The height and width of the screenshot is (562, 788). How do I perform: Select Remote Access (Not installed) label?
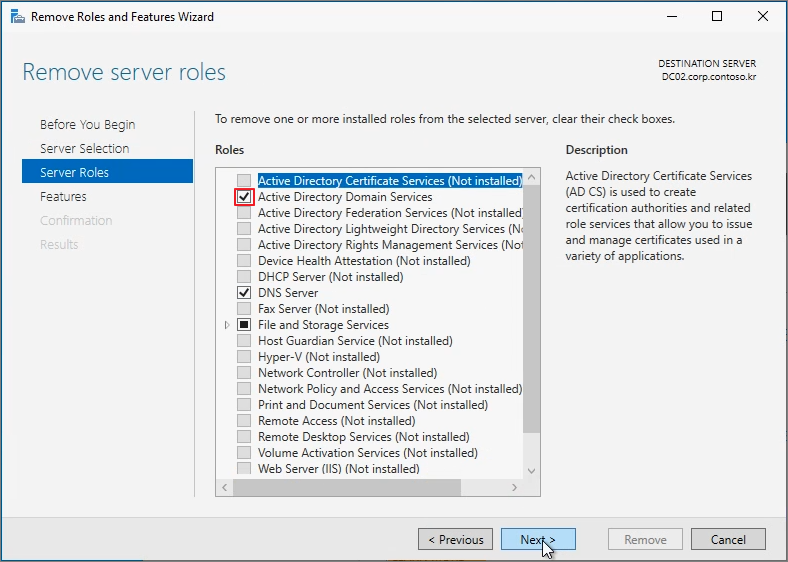[337, 421]
